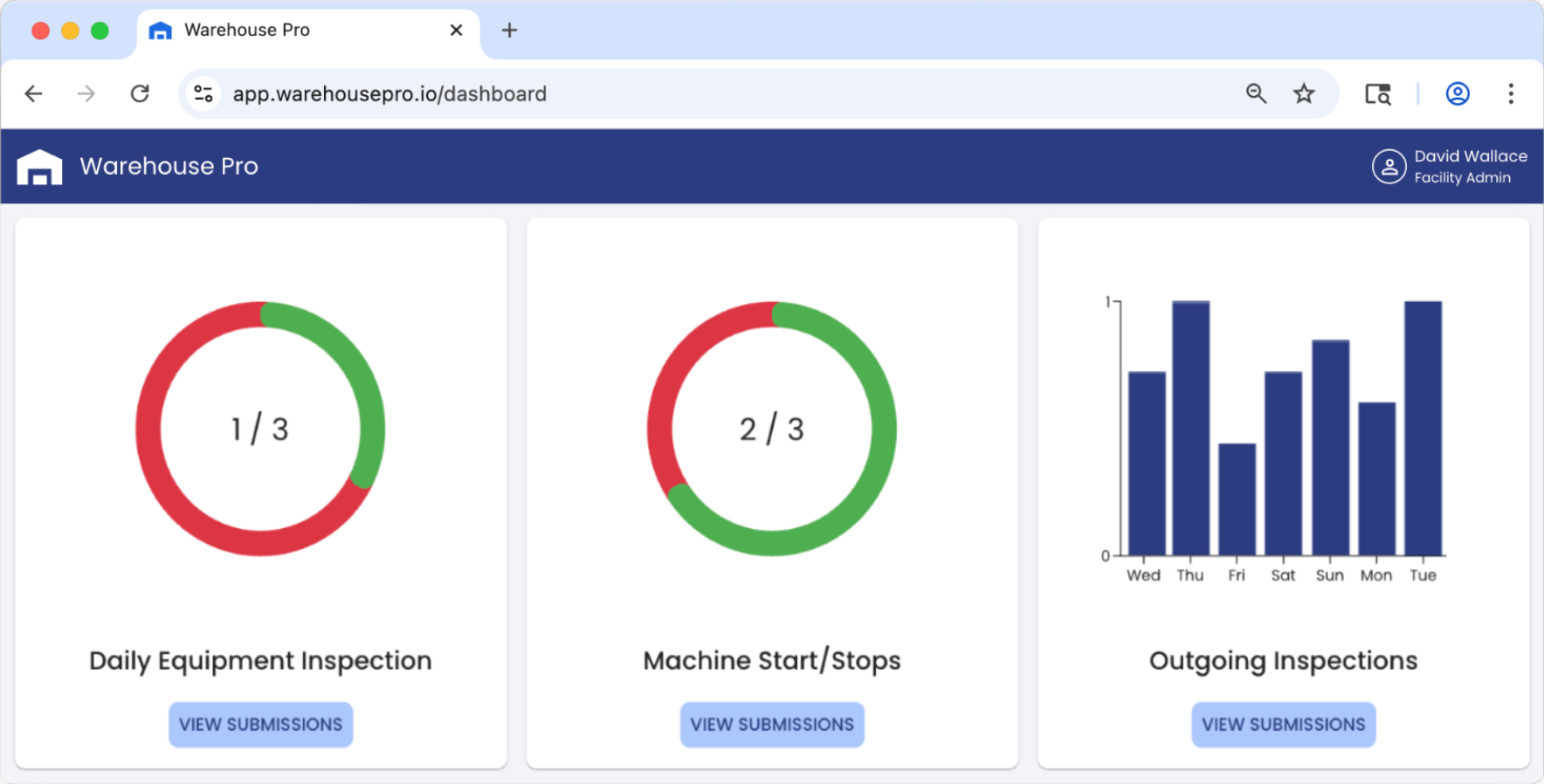Screen dimensions: 1544x784
Task: Click the Daily Equipment Inspection title
Action: coord(260,661)
